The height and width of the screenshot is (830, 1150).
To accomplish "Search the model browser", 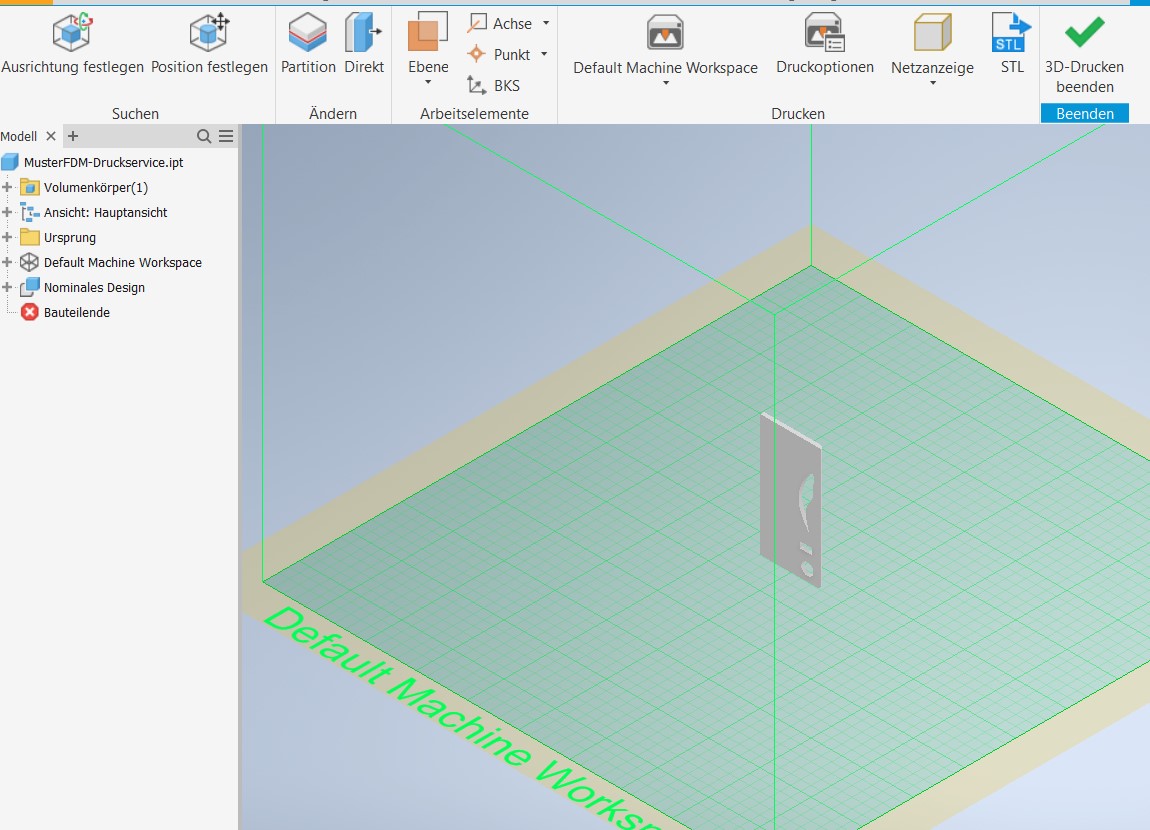I will point(204,136).
